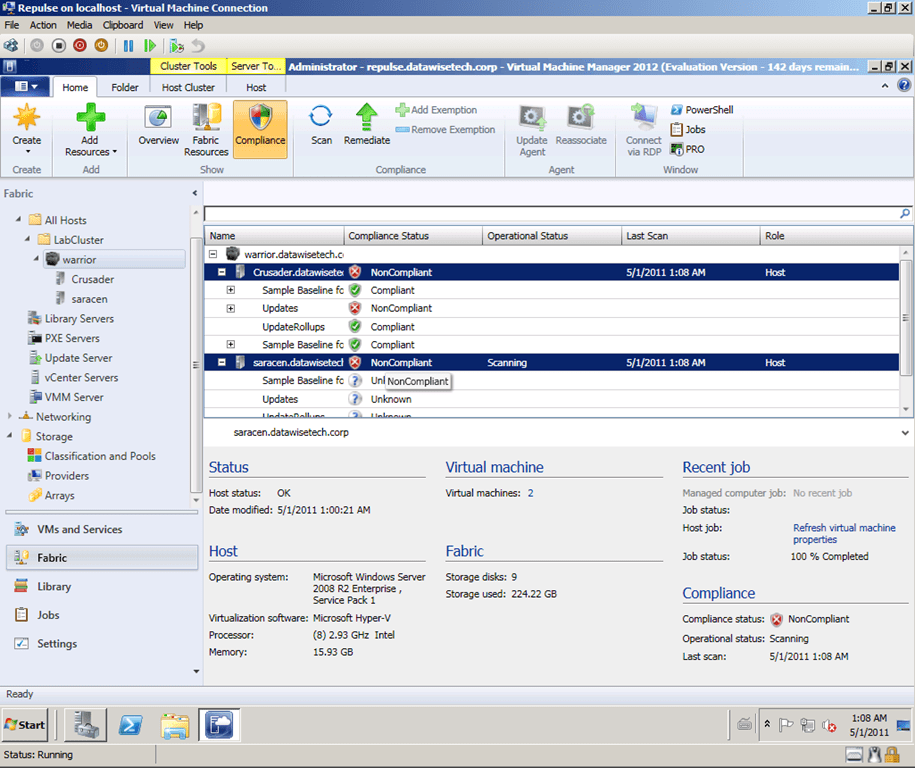The image size is (915, 768).
Task: Resume the virtual machine with the green play button
Action: tap(150, 46)
